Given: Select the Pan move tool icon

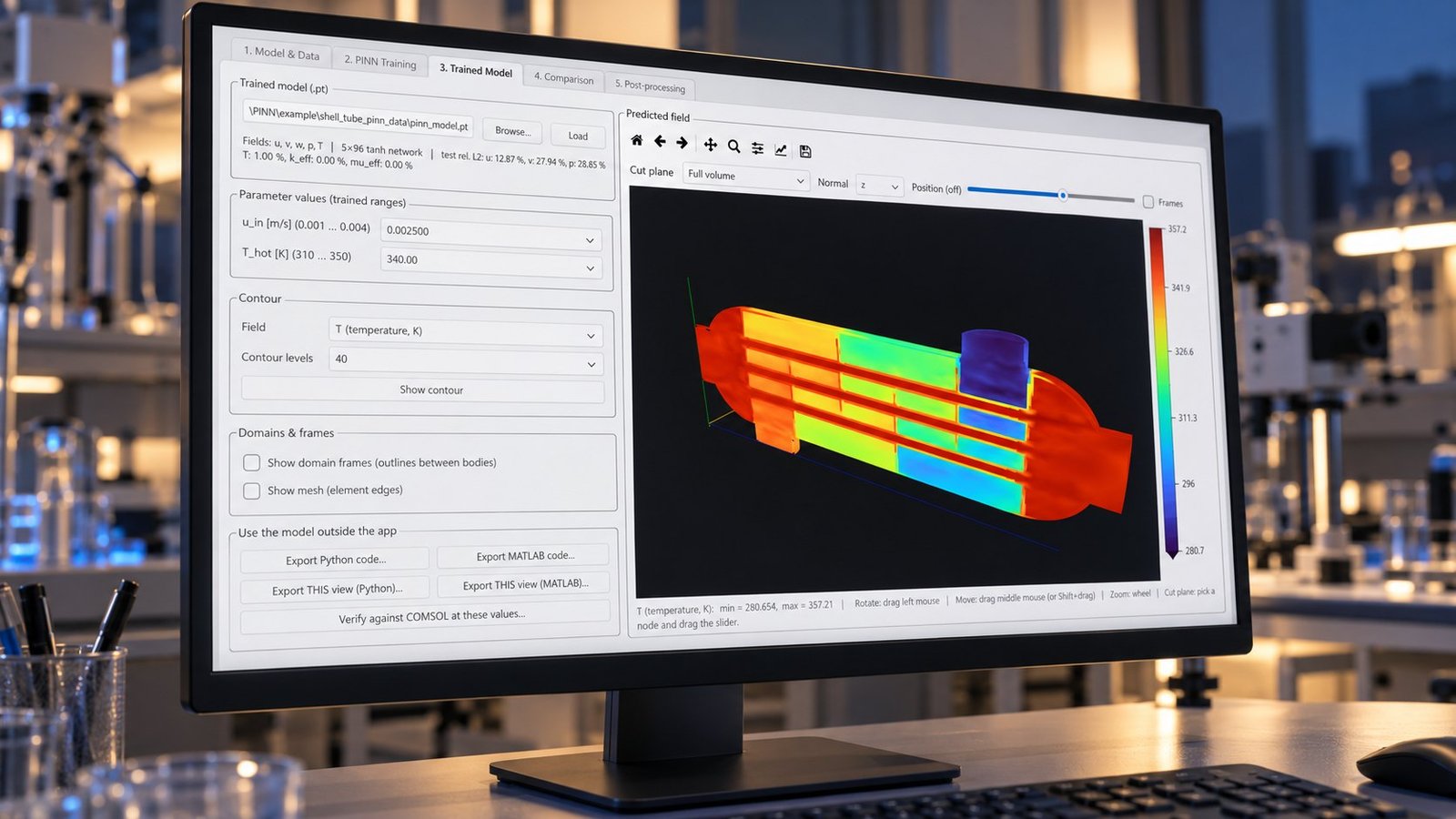Looking at the screenshot, I should pos(711,145).
